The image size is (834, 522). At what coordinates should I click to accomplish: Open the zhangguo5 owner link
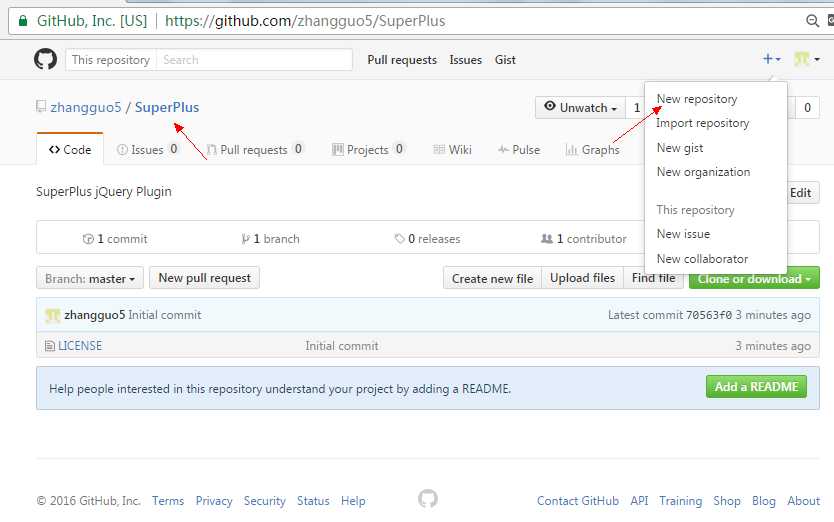(x=86, y=107)
